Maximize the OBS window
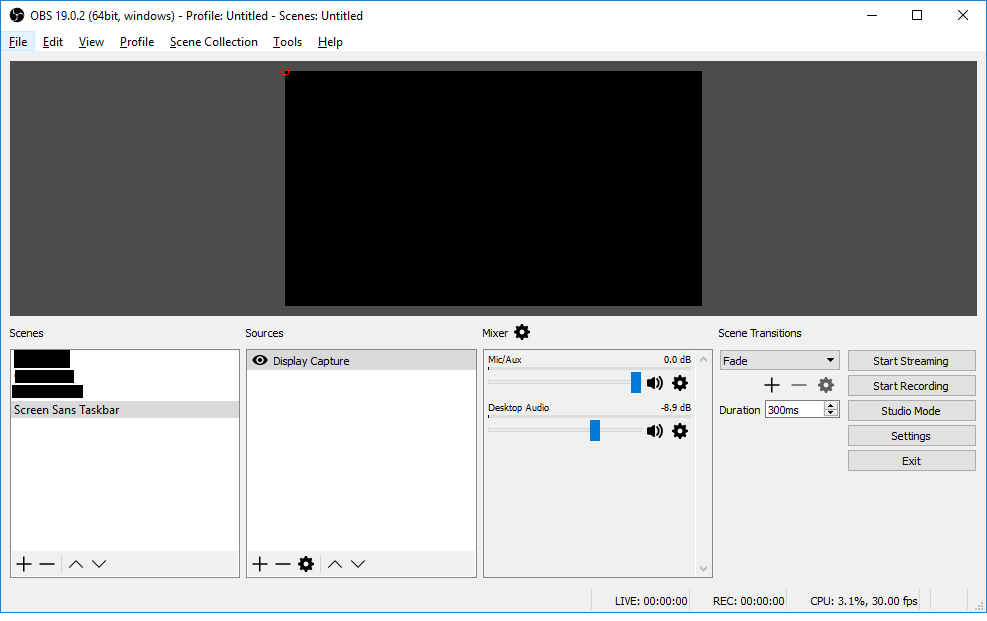987x621 pixels. pos(917,15)
